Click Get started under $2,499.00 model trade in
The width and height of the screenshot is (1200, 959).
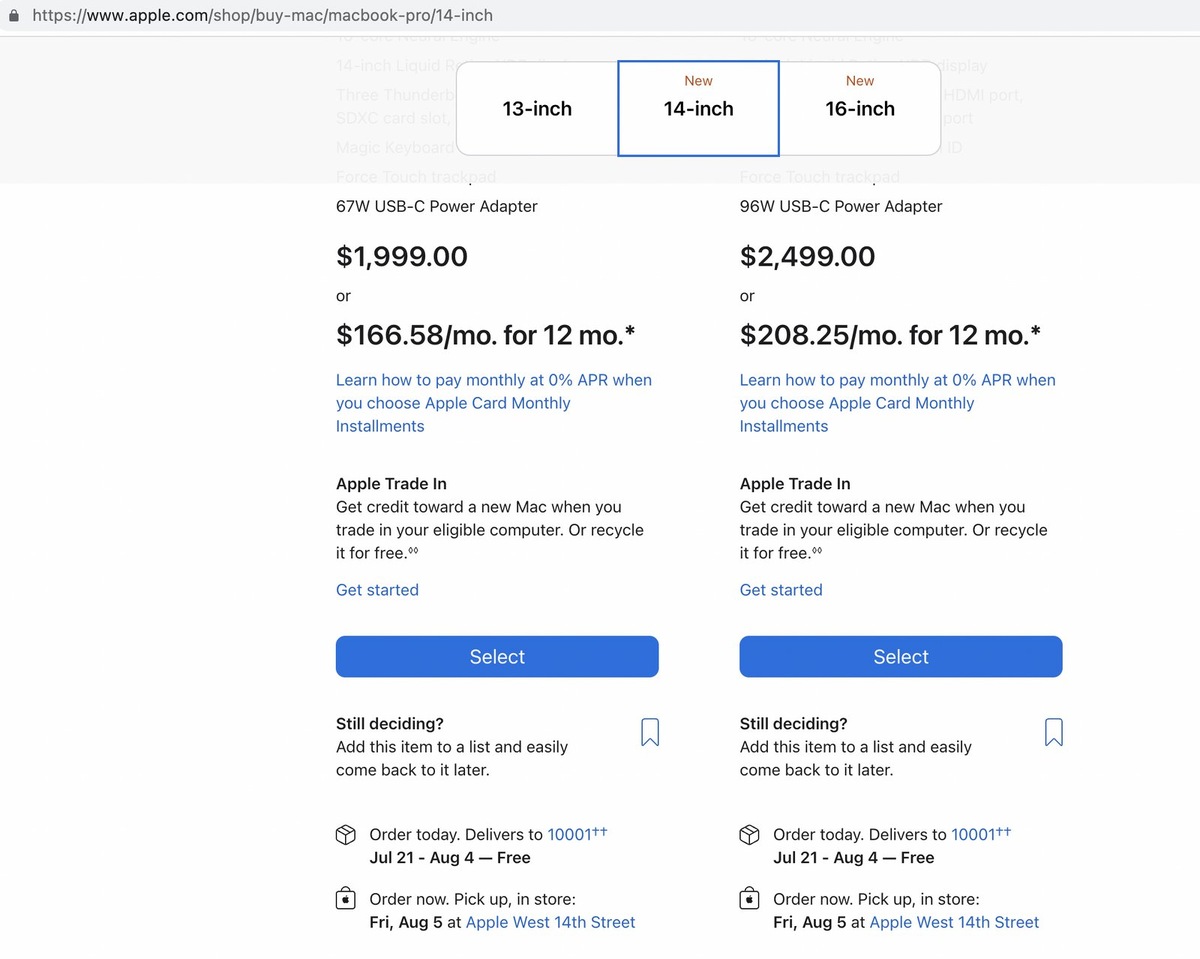[x=781, y=590]
